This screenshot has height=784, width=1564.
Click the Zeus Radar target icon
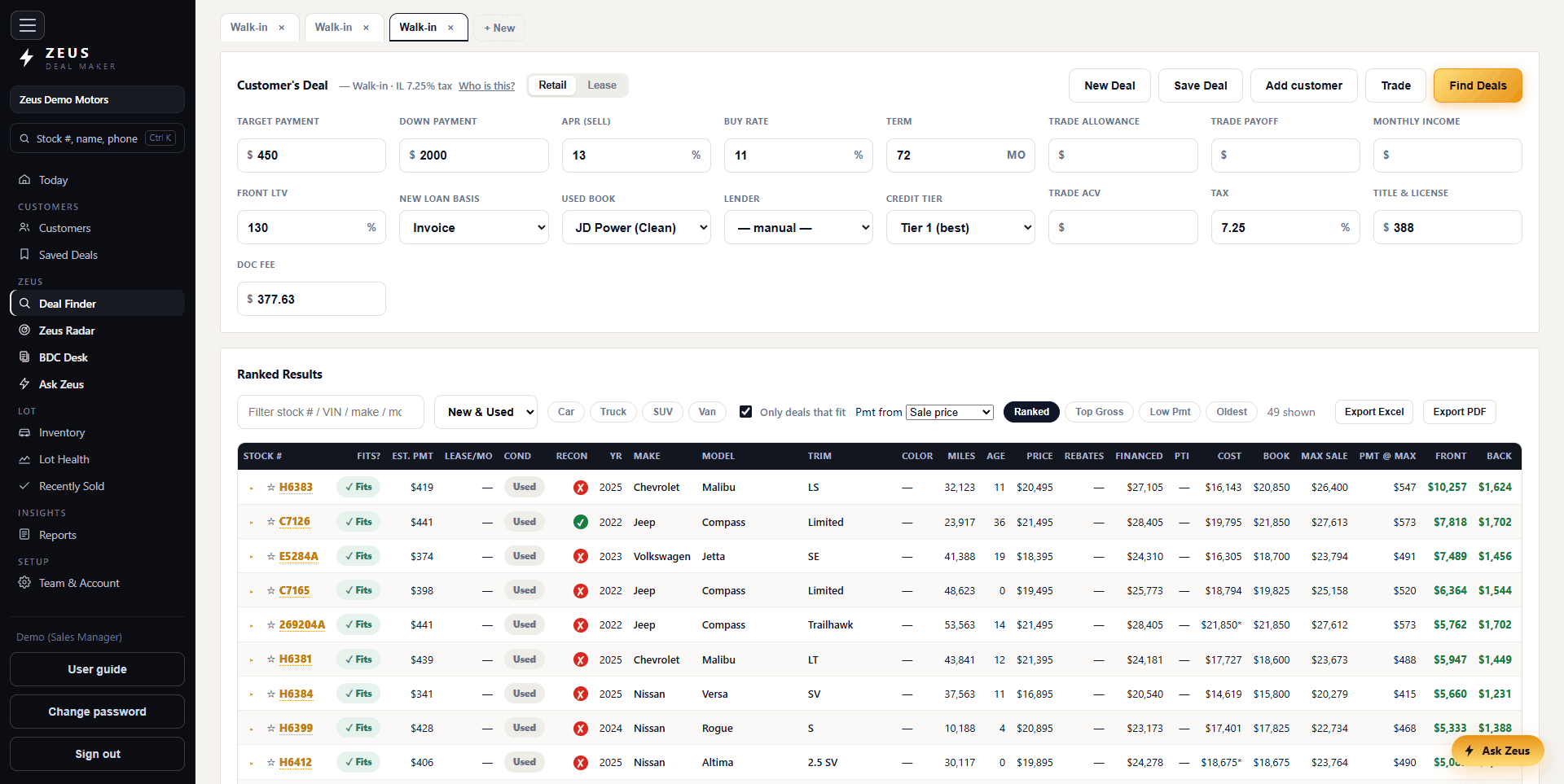pos(24,331)
